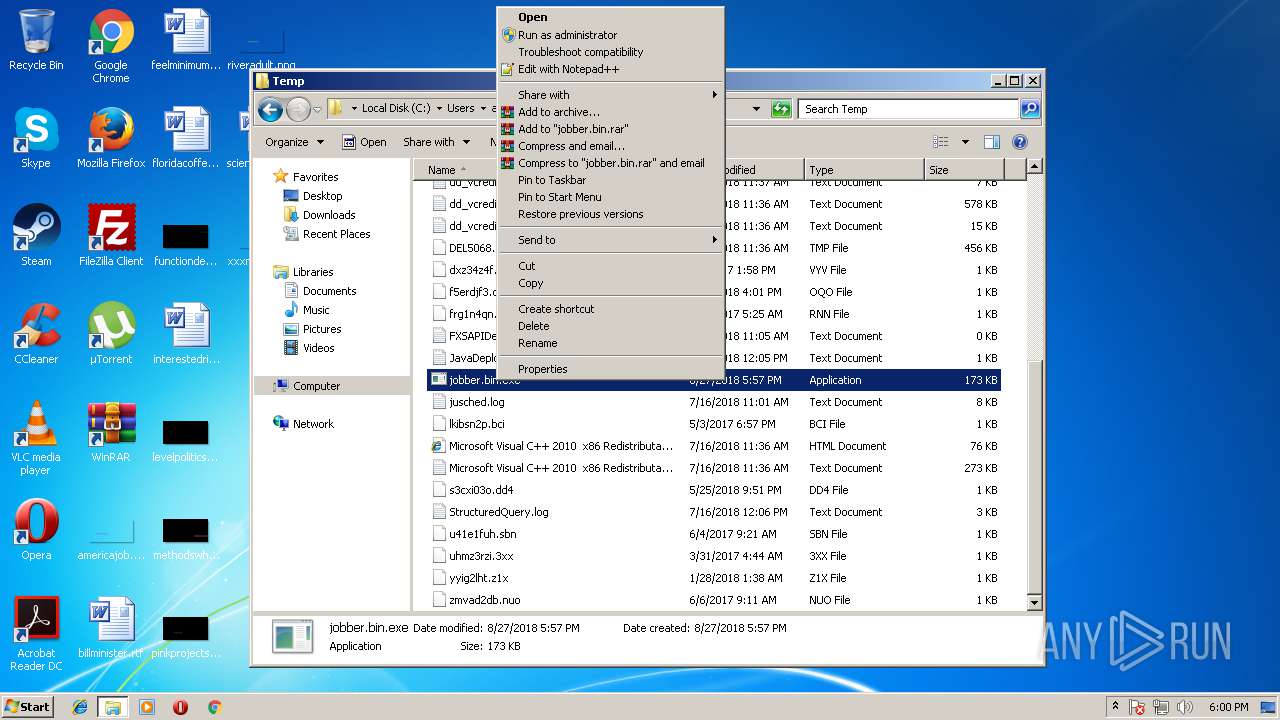1280x720 pixels.
Task: Select Cut in context menu
Action: point(610,266)
